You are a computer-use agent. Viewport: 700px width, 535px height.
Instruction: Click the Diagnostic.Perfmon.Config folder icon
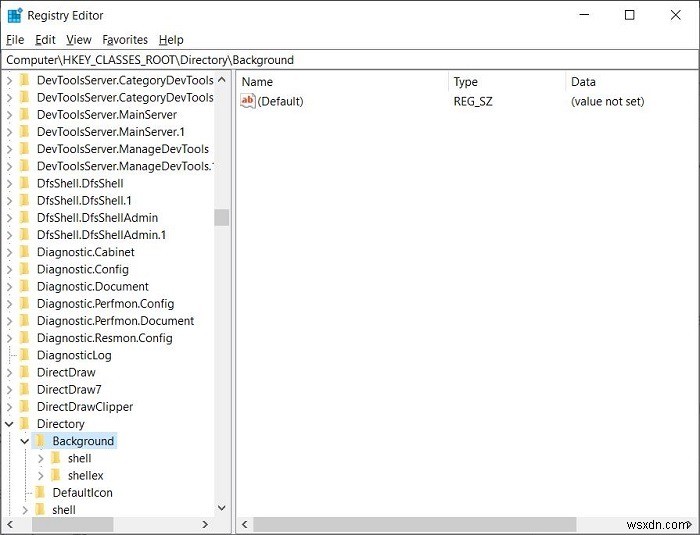(25, 303)
